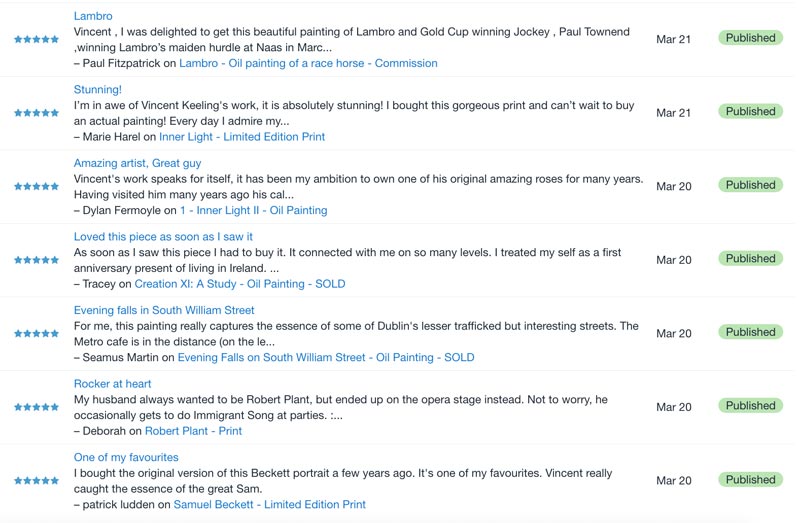Click star rating for Seamus Martin's review
This screenshot has height=523, width=800.
tap(36, 334)
